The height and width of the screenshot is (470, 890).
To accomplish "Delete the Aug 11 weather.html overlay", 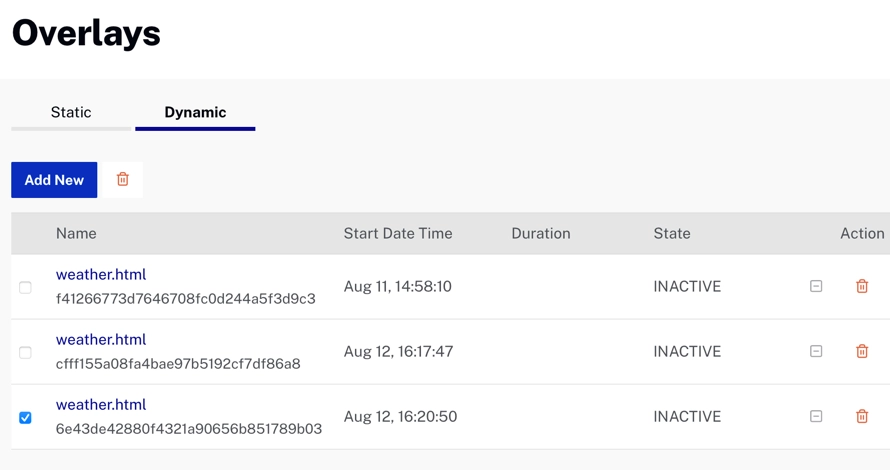I will click(x=862, y=287).
